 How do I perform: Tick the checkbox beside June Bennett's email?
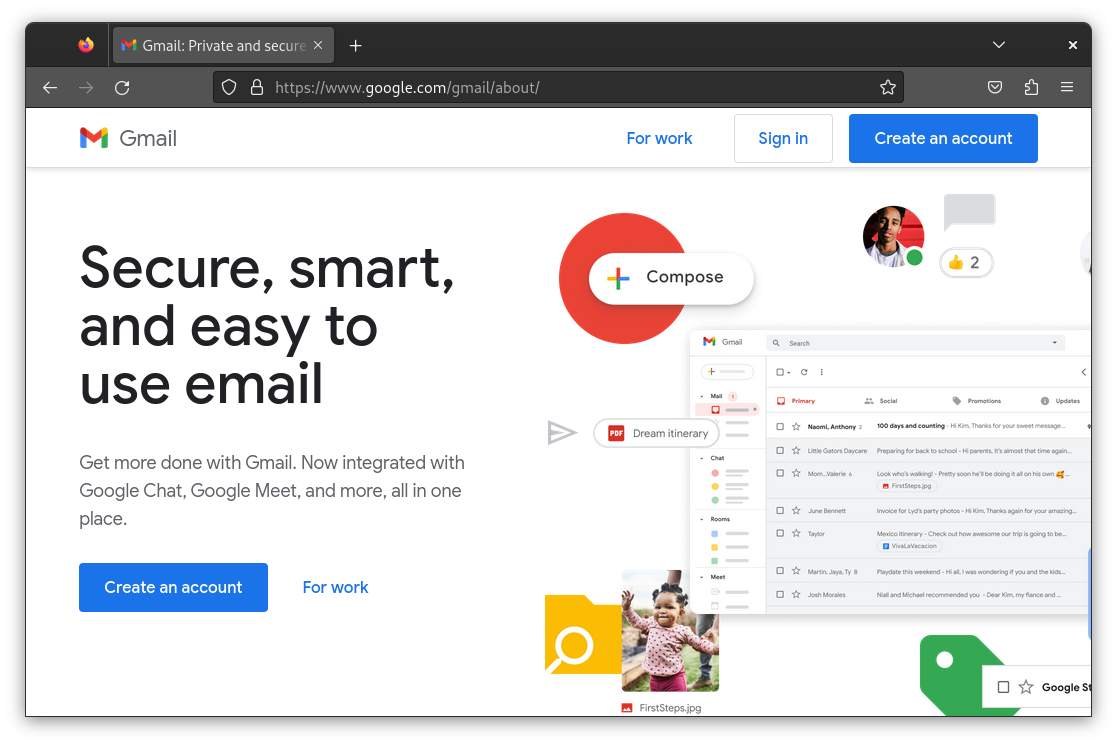(x=780, y=511)
